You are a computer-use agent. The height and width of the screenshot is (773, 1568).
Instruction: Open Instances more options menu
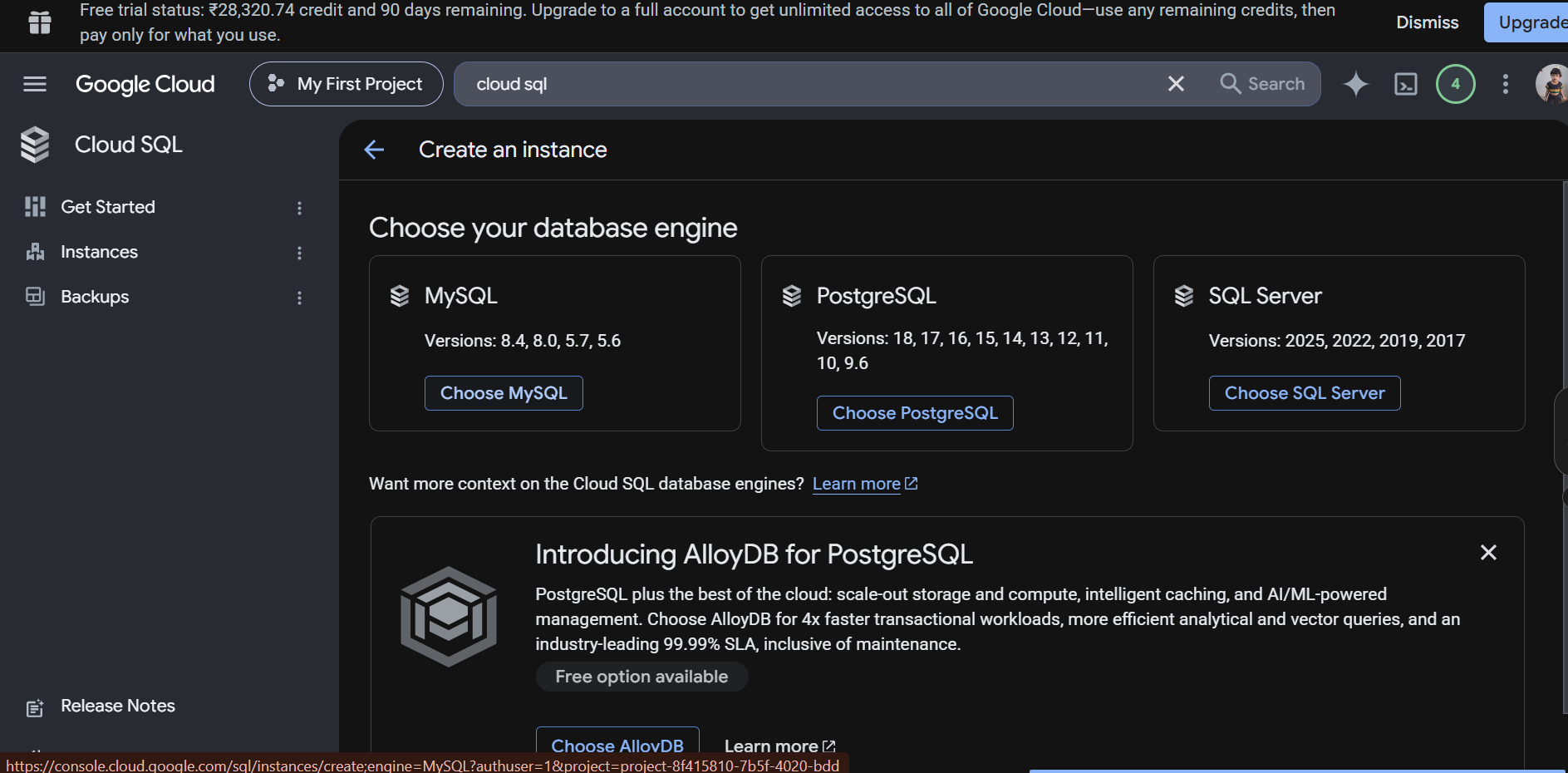point(300,253)
